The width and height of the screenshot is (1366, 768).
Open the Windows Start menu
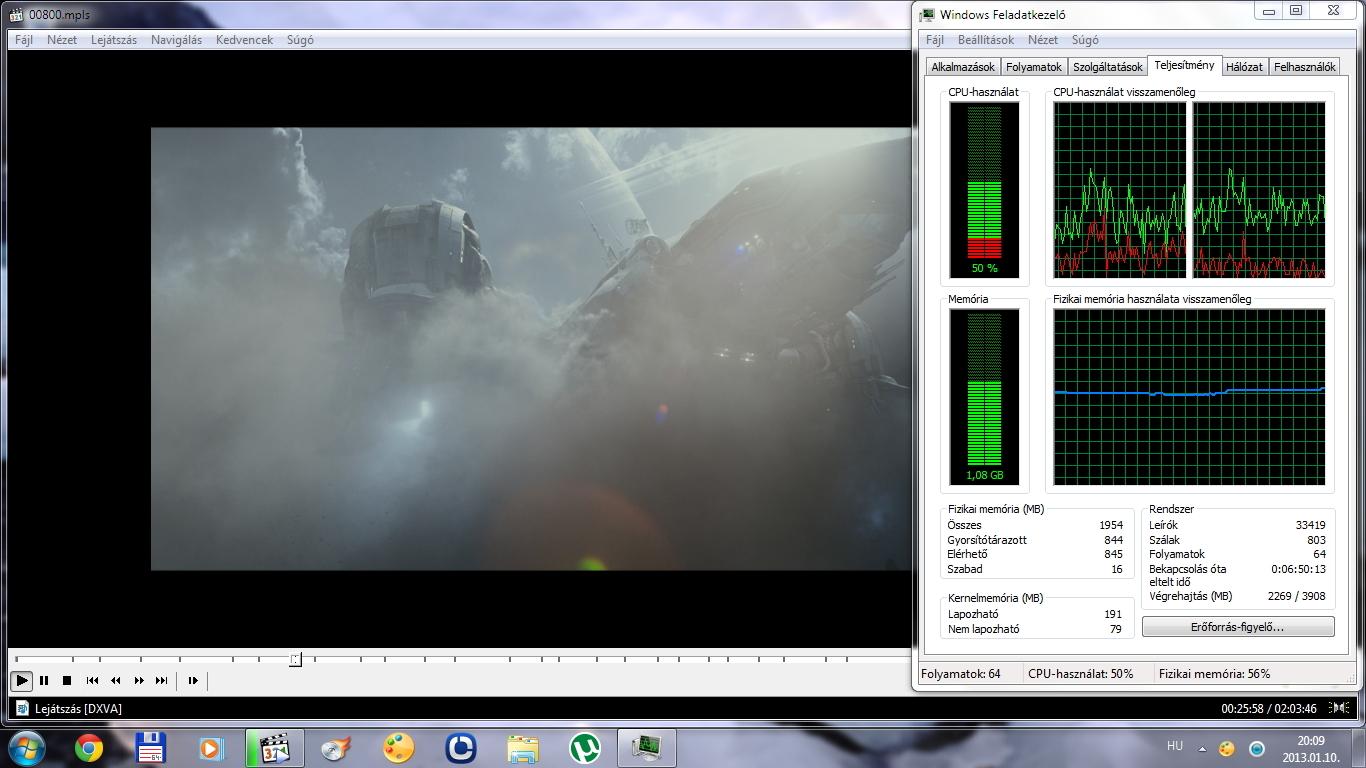(x=26, y=748)
